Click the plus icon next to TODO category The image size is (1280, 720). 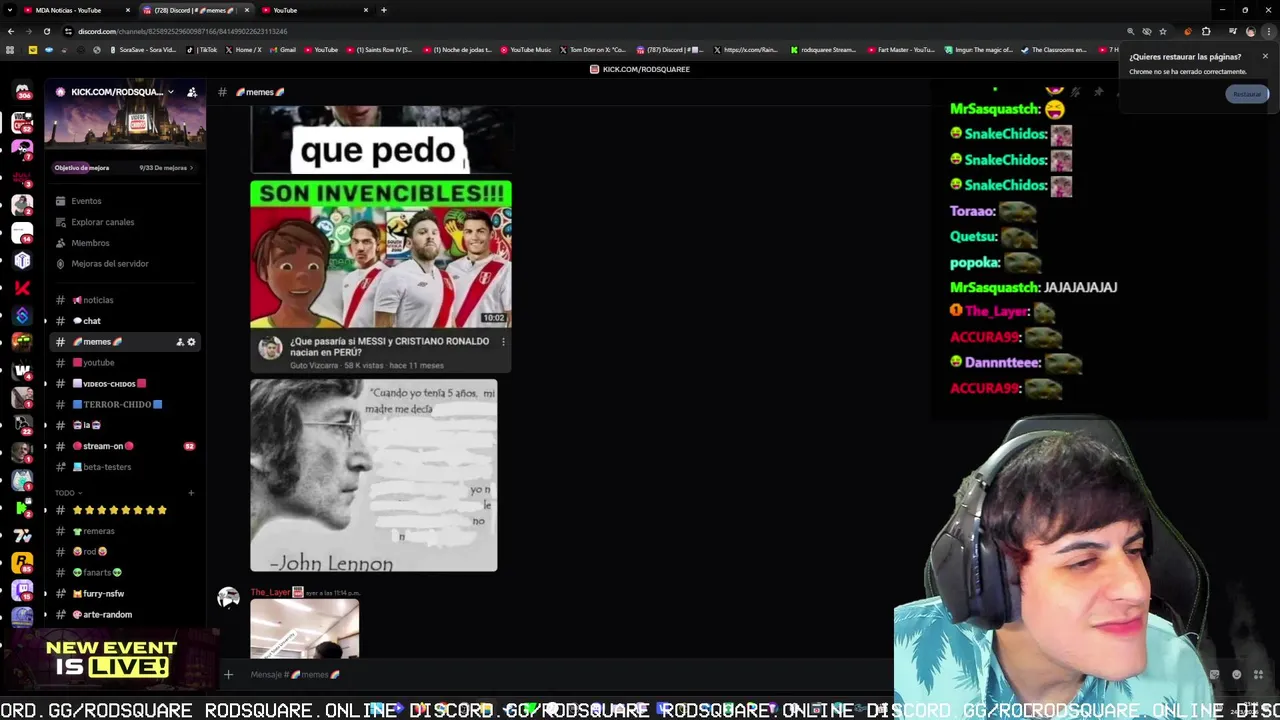(191, 493)
